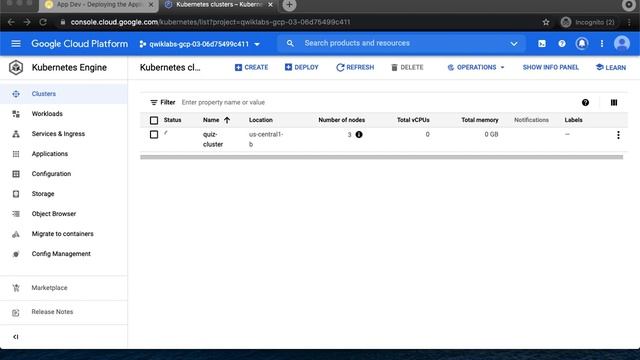Open the filter help icon

click(x=585, y=102)
